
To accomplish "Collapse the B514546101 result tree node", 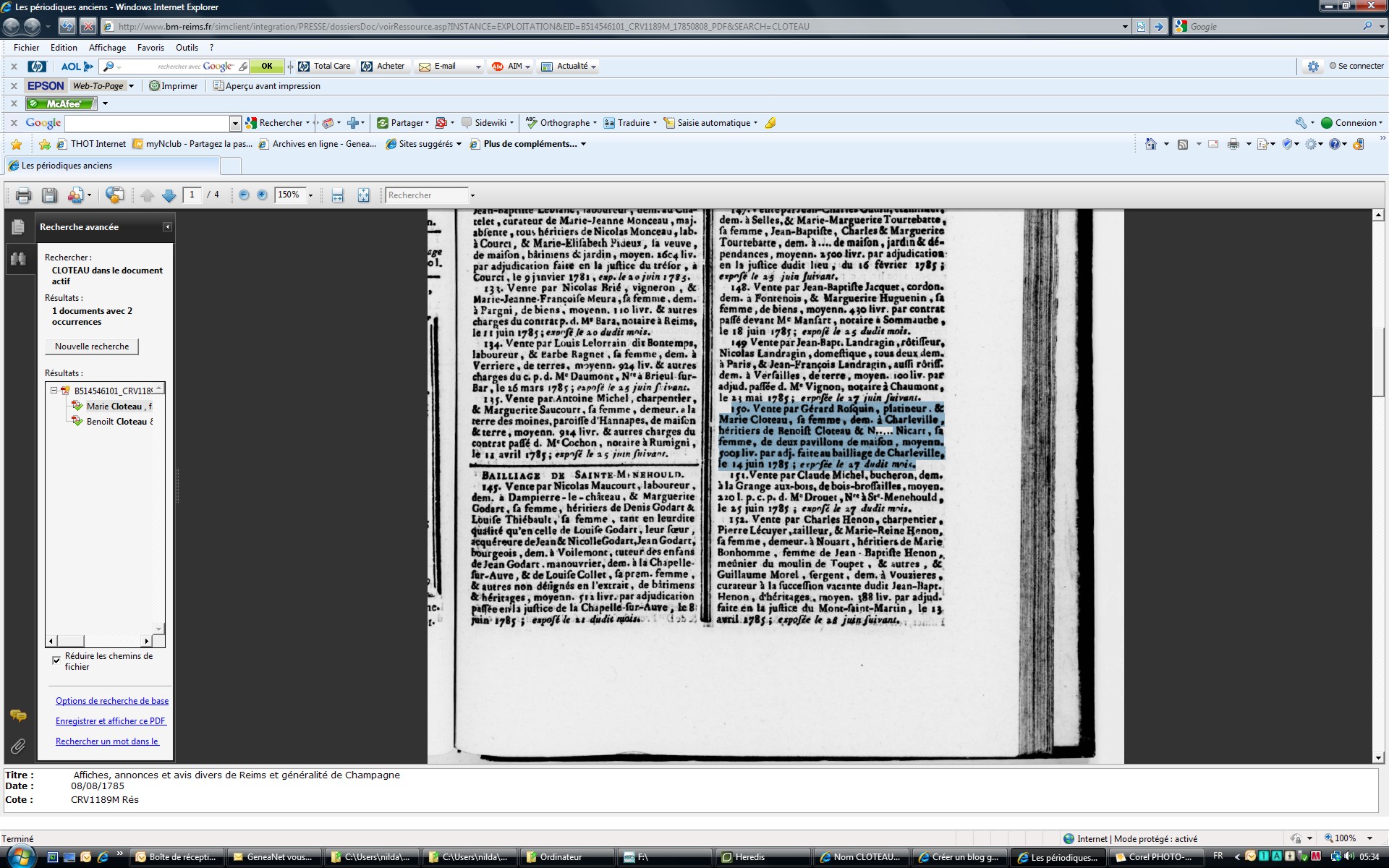I will 54,391.
